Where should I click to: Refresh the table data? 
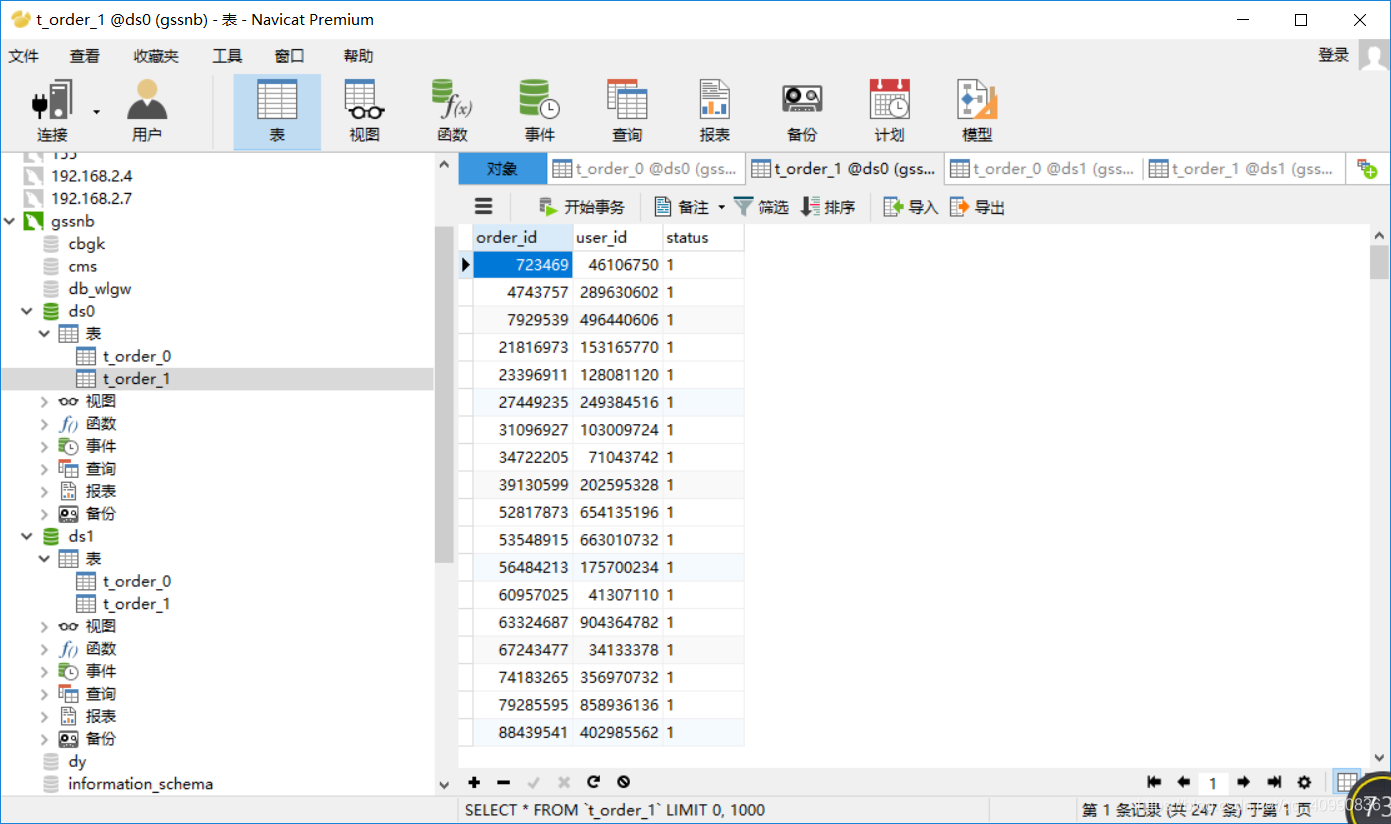593,782
